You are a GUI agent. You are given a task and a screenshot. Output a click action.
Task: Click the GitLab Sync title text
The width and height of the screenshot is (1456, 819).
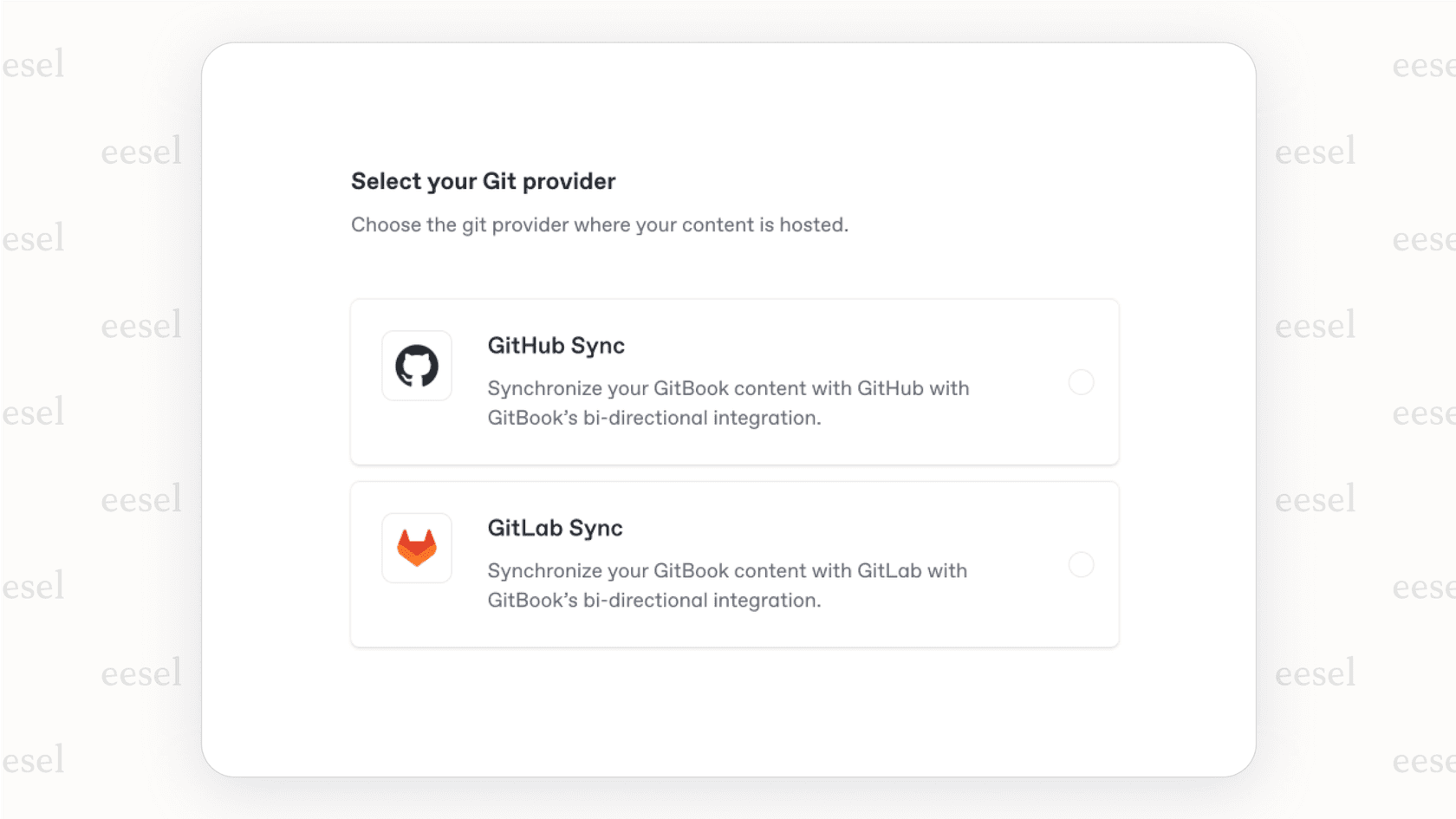coord(554,528)
